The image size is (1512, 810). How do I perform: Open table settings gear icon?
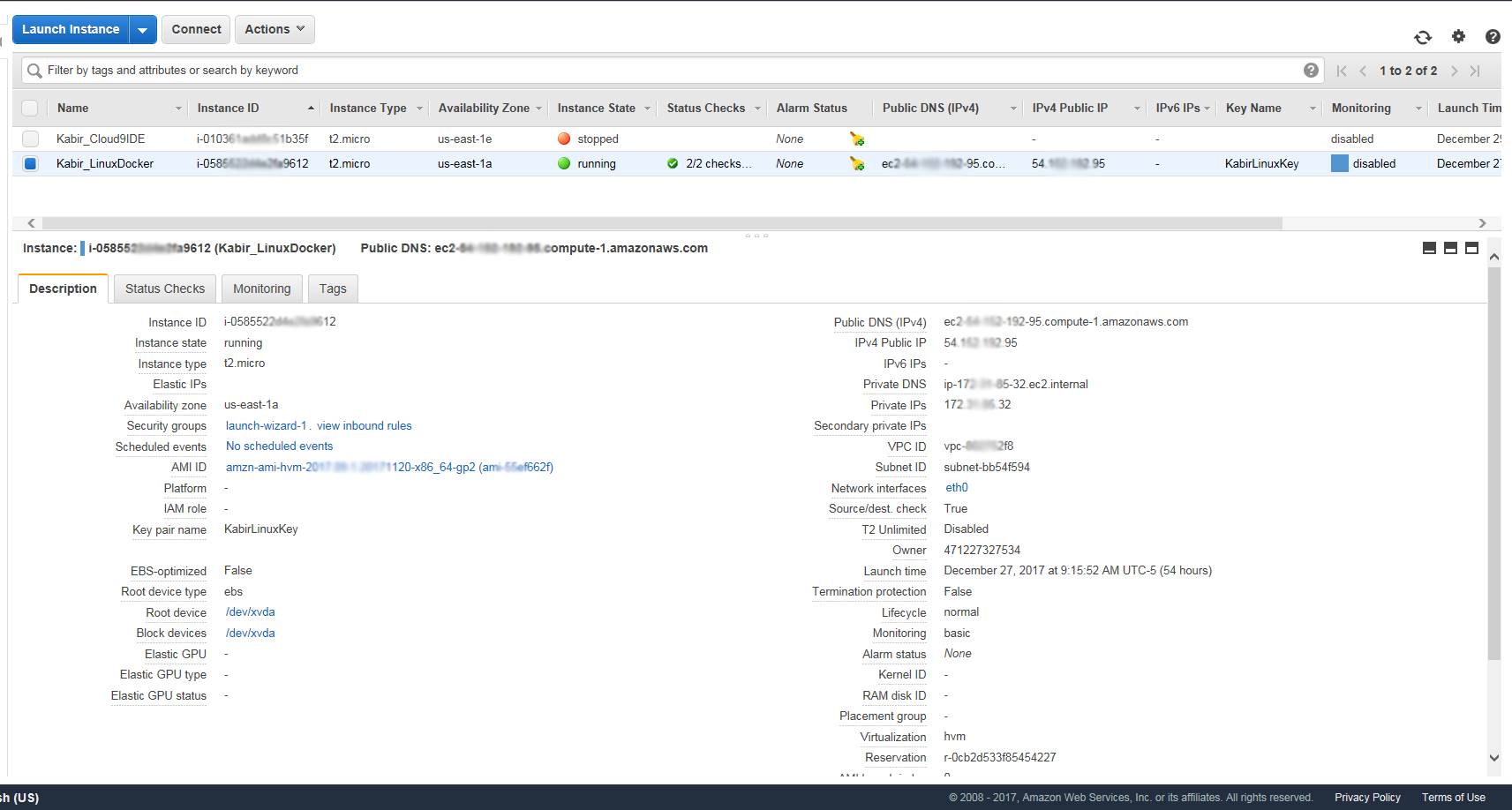(x=1458, y=36)
